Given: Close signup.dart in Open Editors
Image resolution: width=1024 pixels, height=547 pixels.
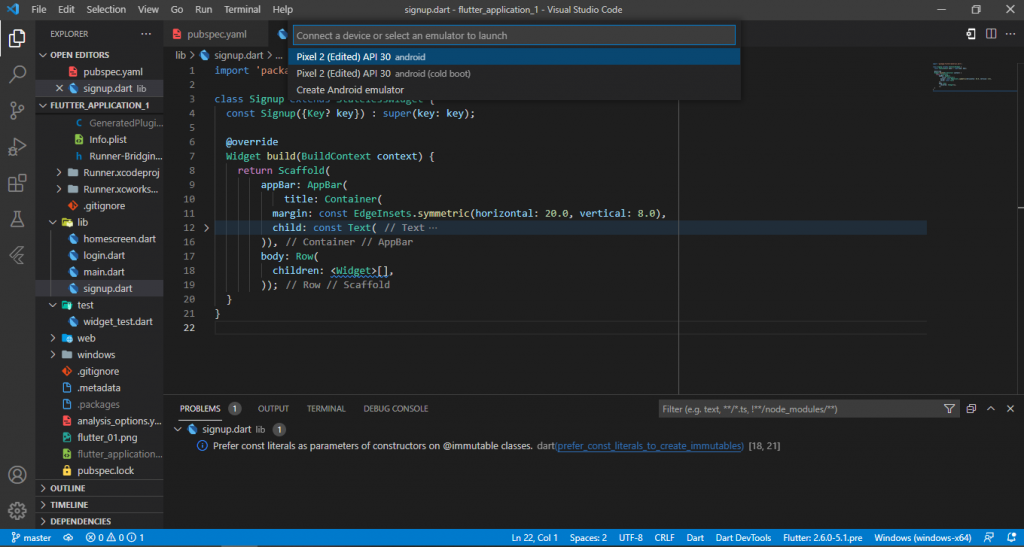Looking at the screenshot, I should tap(59, 88).
